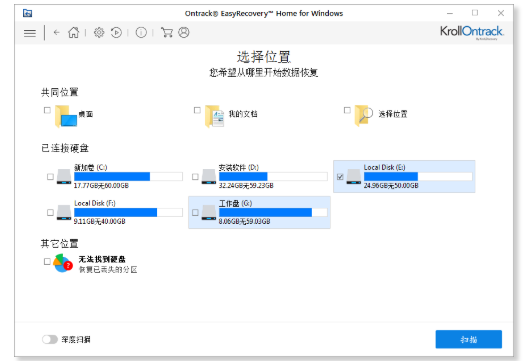
Task: Click the 深度扫描 label
Action: 76,339
